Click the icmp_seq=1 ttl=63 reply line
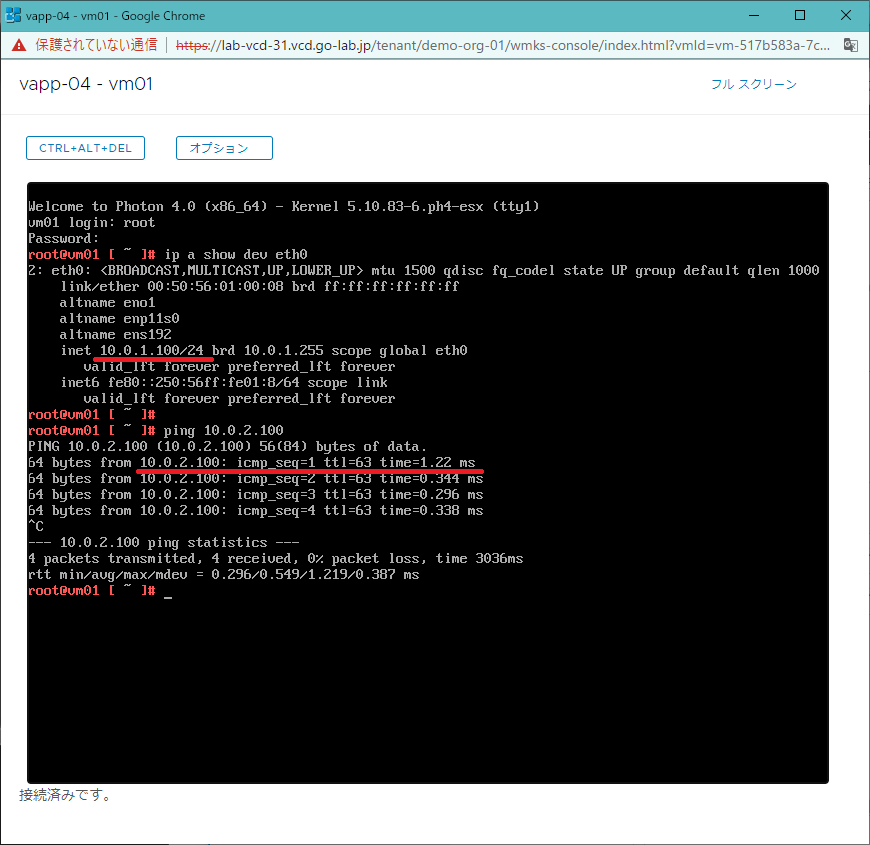 252,463
